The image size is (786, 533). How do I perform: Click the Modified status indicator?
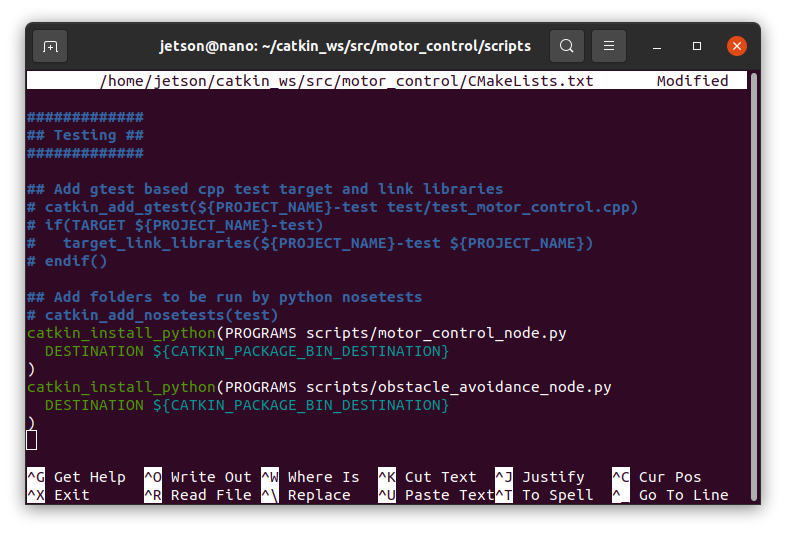[692, 81]
